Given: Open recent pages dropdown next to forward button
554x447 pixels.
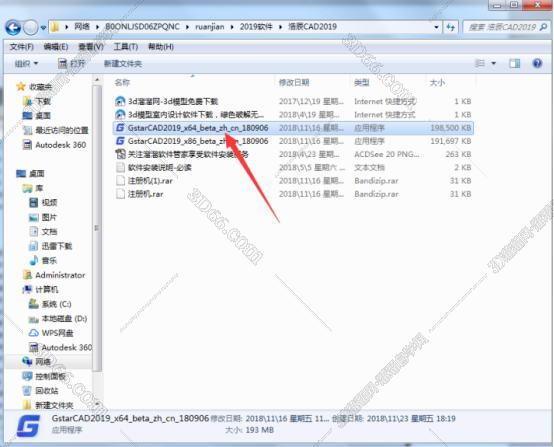Looking at the screenshot, I should click(43, 28).
